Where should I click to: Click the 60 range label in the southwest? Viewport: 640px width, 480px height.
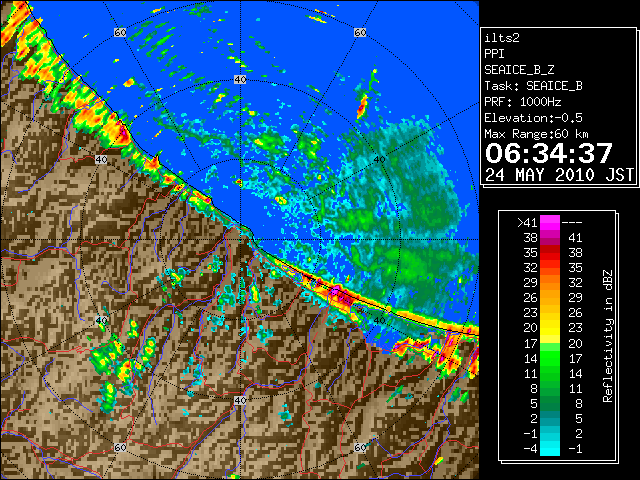tap(120, 447)
